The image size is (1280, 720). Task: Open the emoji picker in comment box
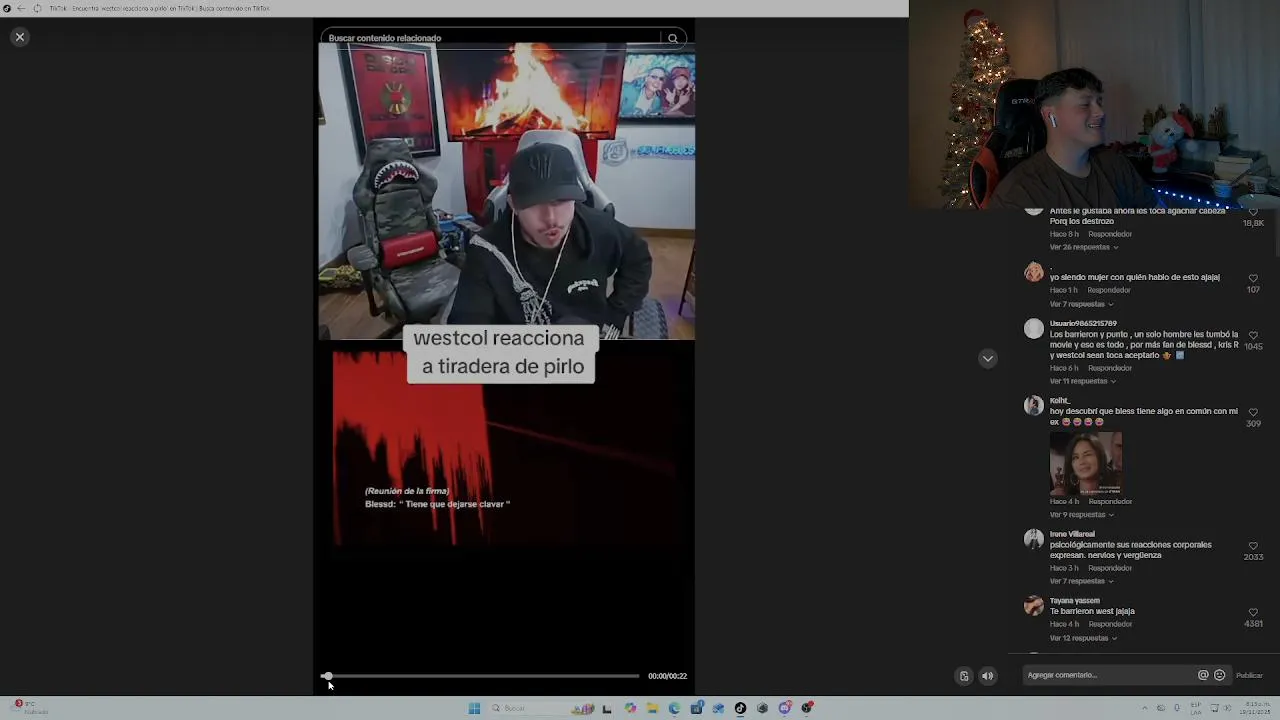1219,675
